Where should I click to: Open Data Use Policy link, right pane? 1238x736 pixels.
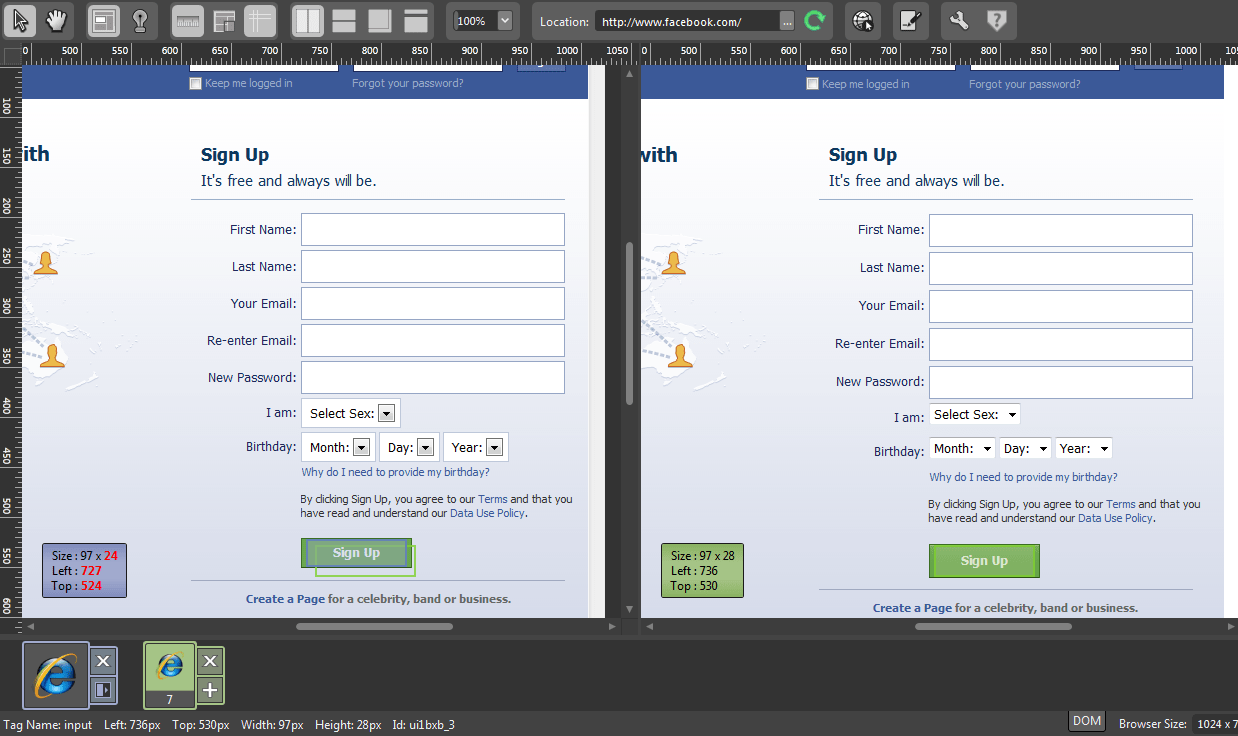pyautogui.click(x=1115, y=518)
